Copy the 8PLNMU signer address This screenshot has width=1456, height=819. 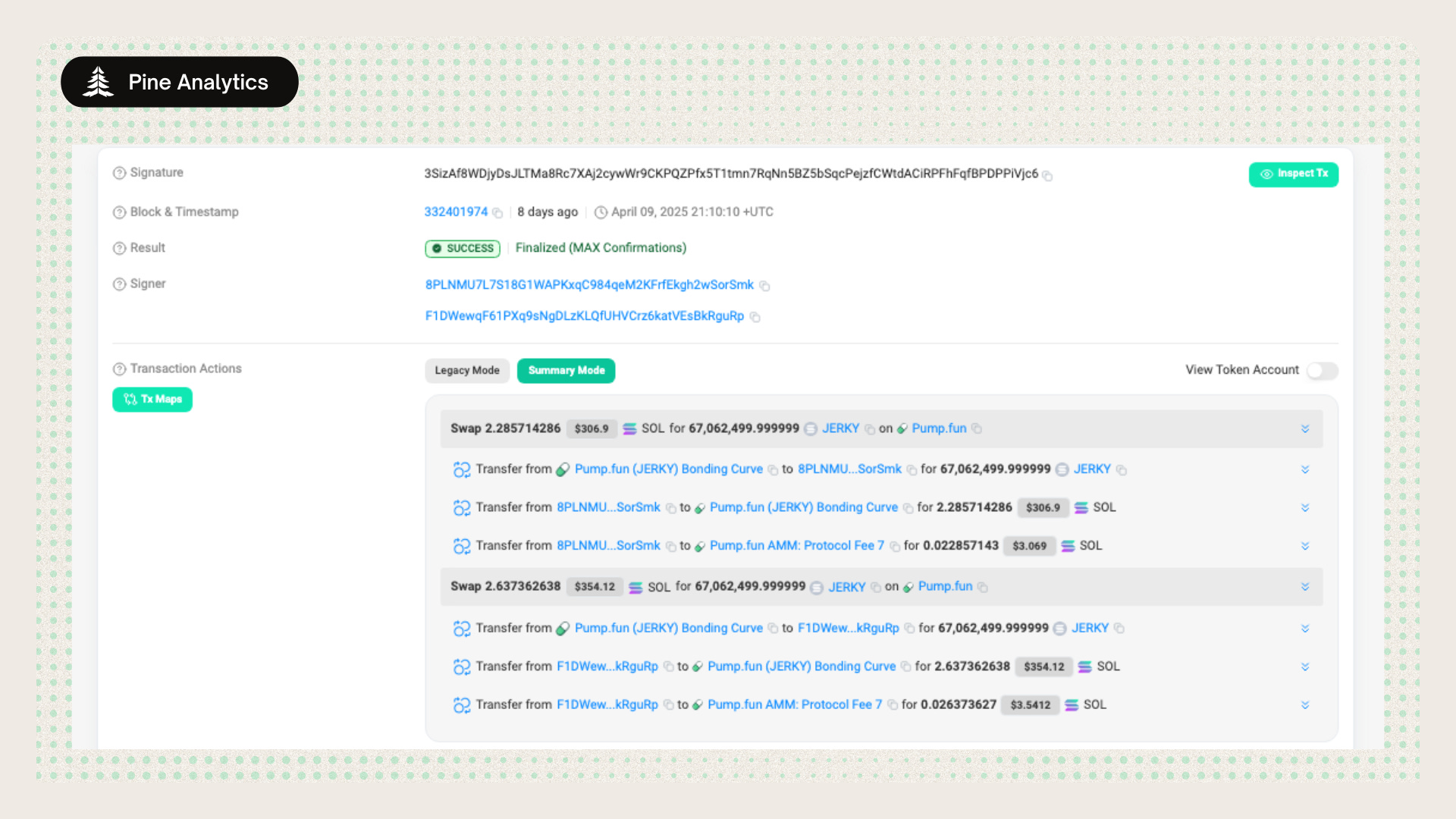764,286
